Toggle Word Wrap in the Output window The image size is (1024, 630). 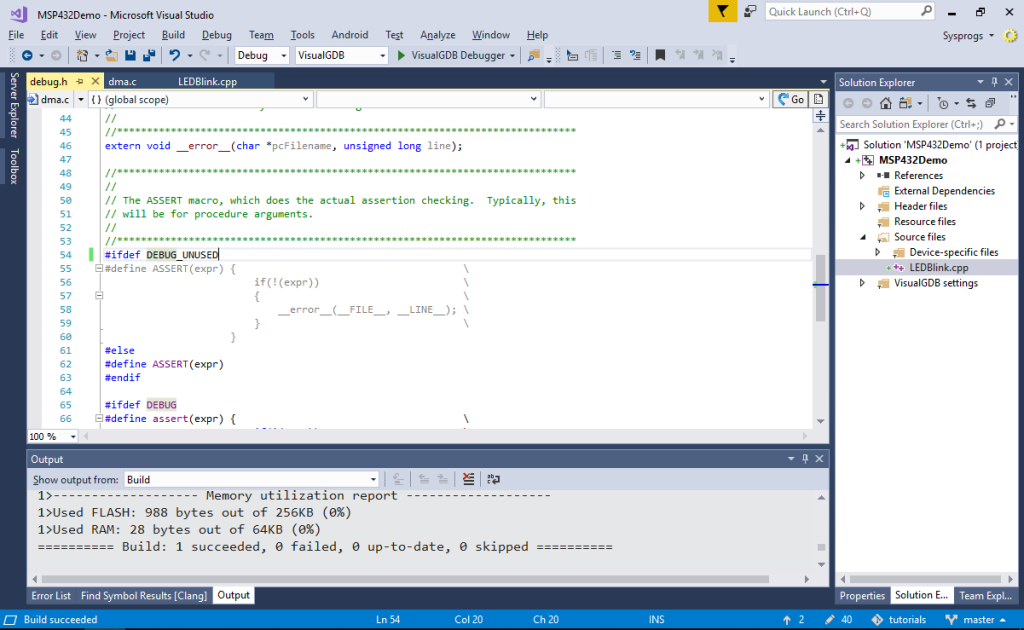coord(493,479)
